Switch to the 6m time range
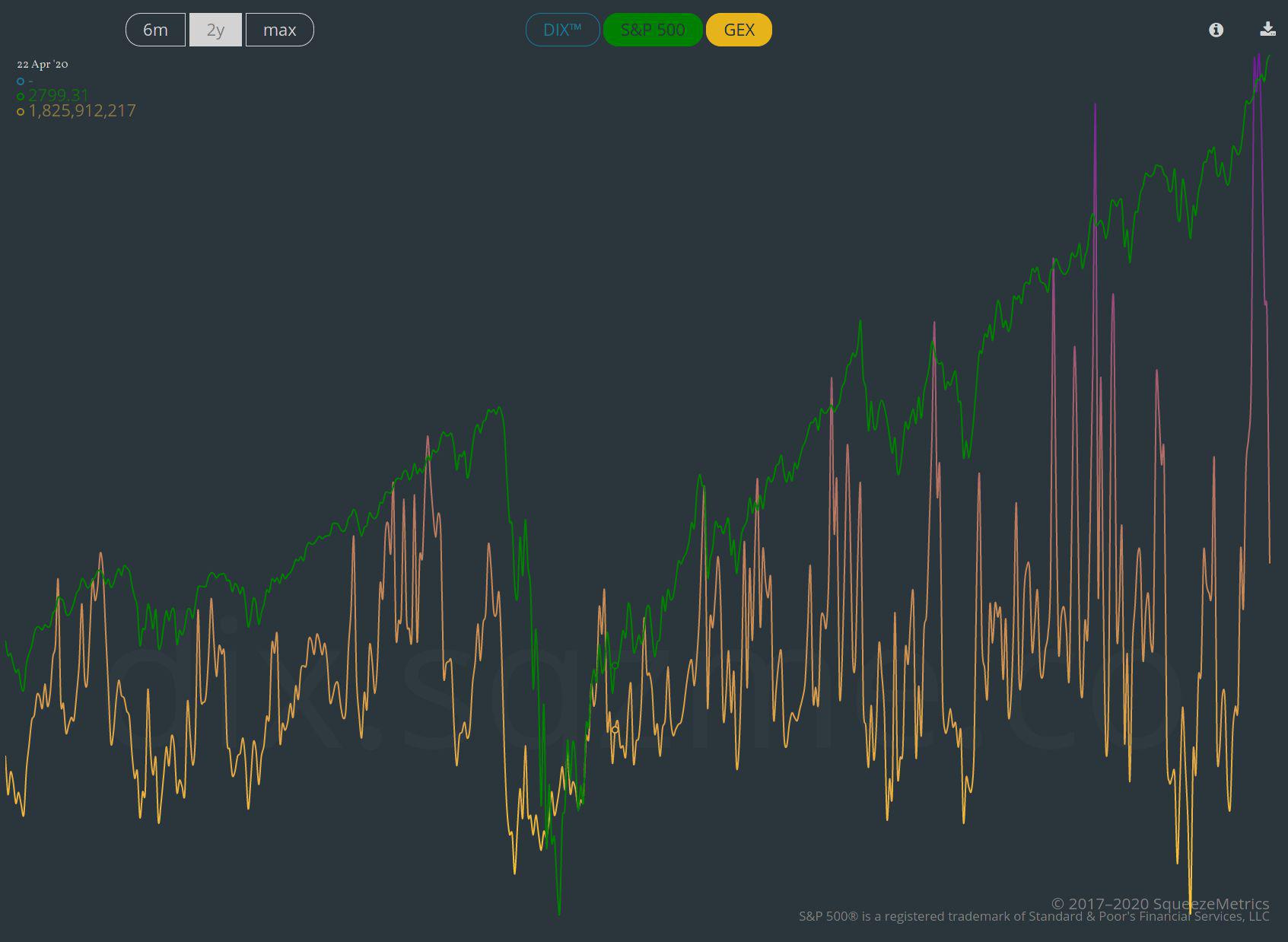The height and width of the screenshot is (942, 1288). [155, 30]
